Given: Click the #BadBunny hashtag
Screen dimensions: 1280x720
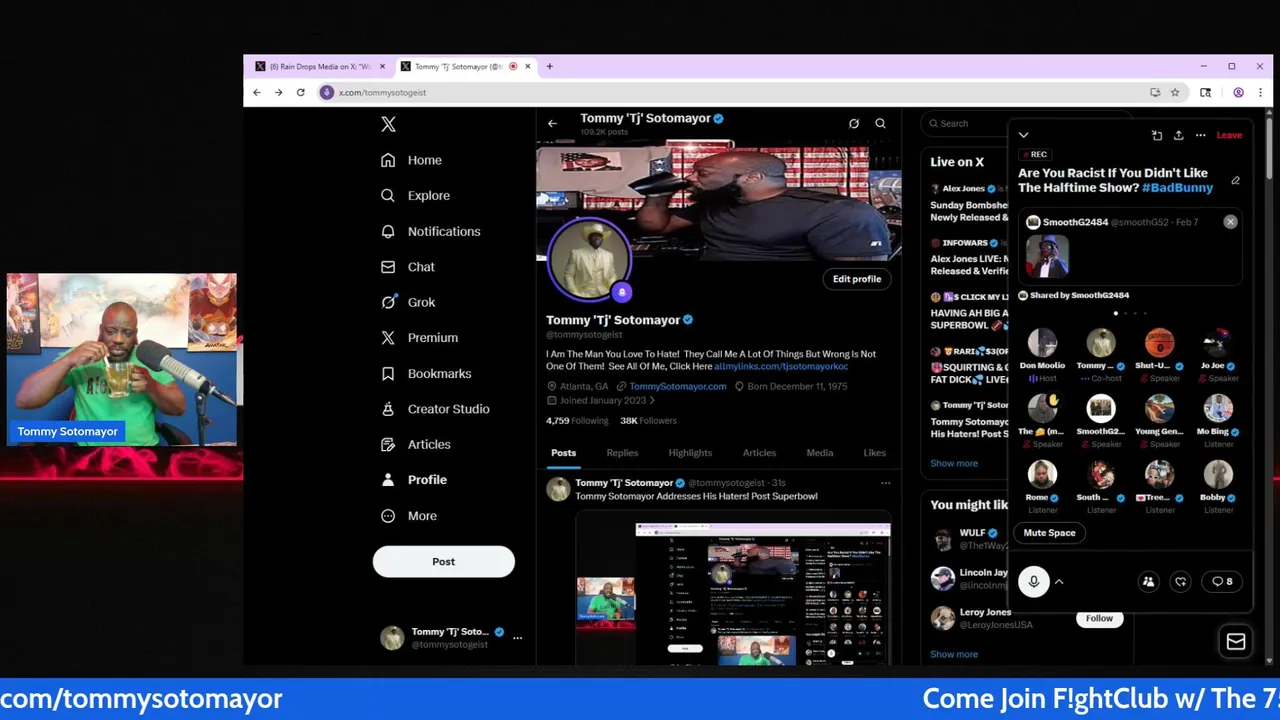Looking at the screenshot, I should [1177, 188].
